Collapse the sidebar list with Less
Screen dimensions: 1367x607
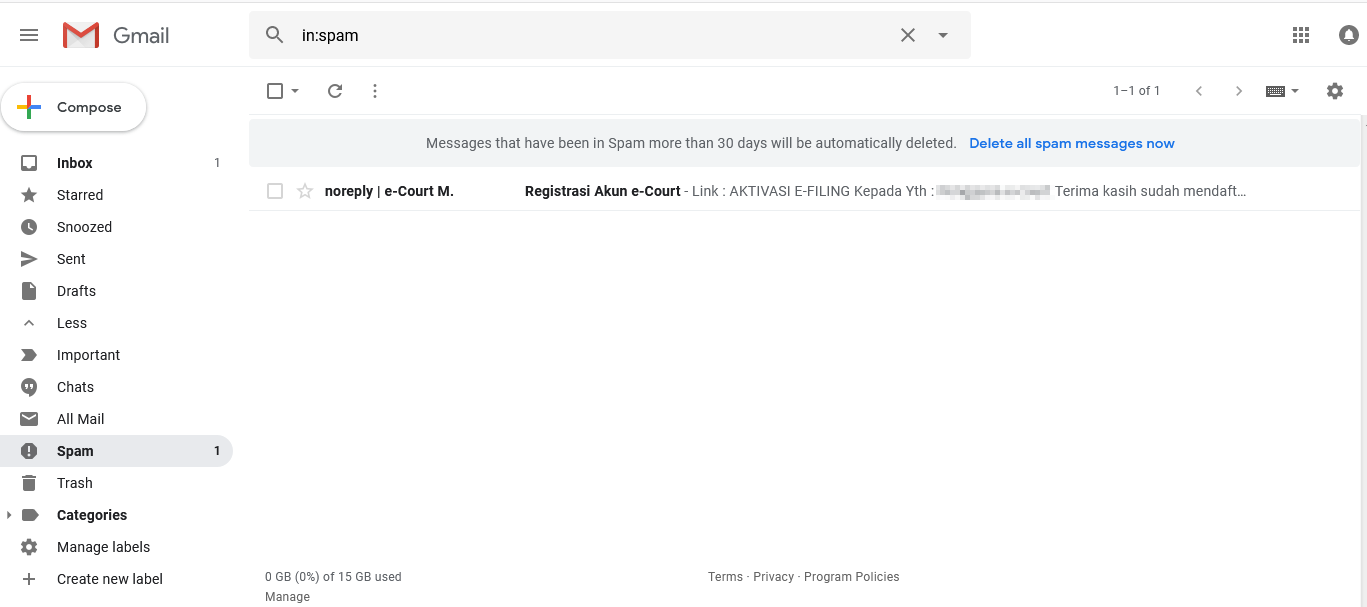tap(71, 323)
